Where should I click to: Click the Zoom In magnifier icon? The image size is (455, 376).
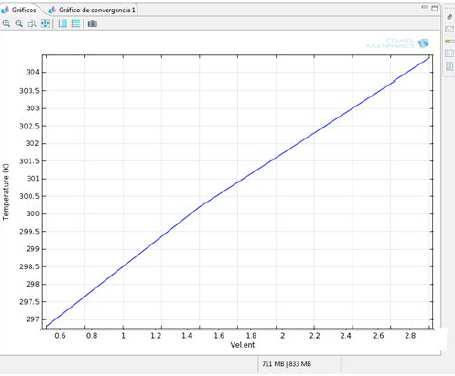click(x=6, y=24)
